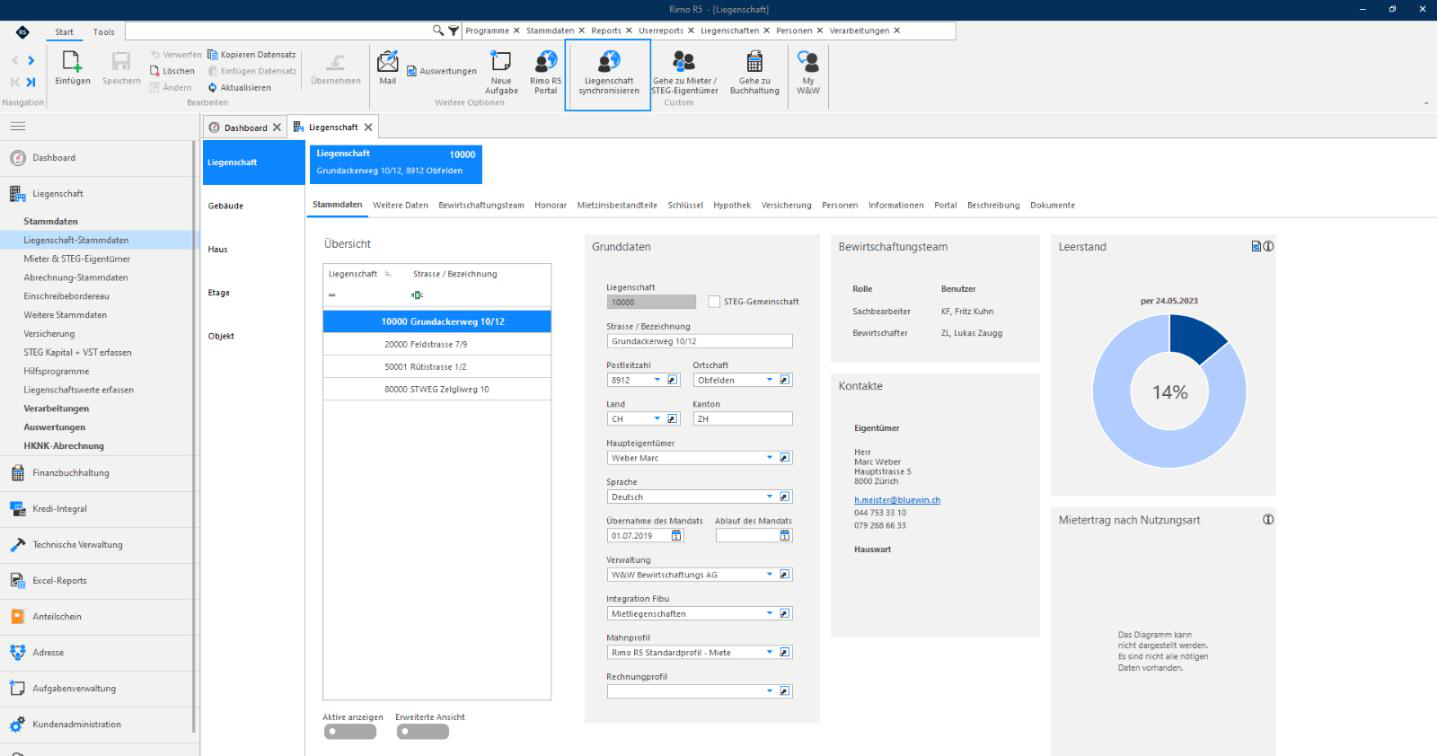Click Liegenschaft synchronisieren

point(608,74)
